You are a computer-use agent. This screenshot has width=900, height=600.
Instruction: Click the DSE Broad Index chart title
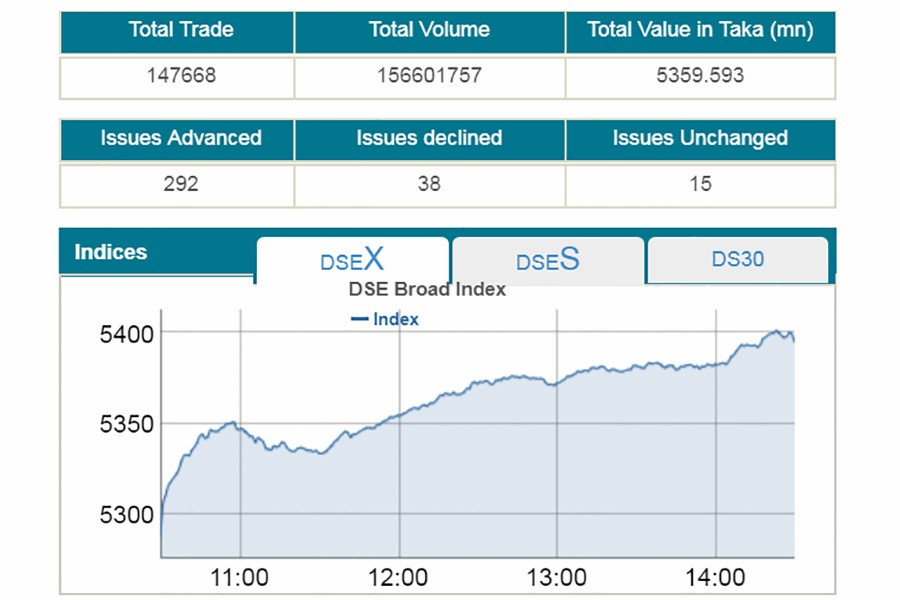[x=427, y=290]
